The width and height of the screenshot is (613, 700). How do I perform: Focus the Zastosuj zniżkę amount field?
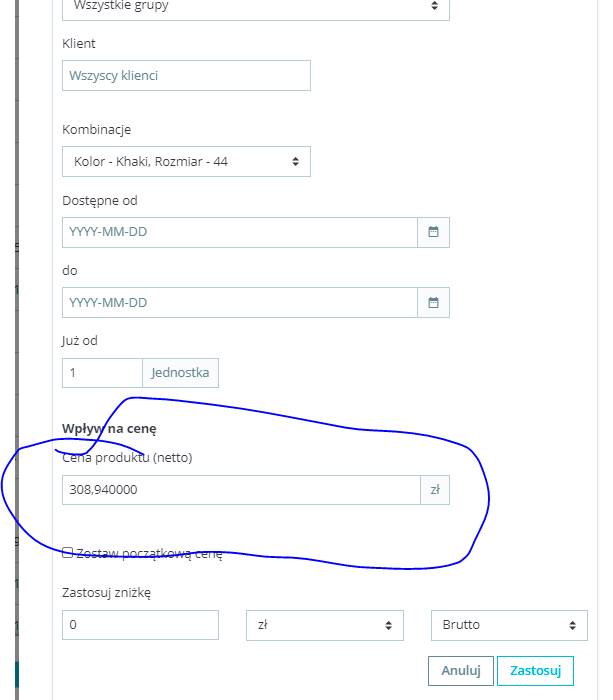click(x=140, y=625)
